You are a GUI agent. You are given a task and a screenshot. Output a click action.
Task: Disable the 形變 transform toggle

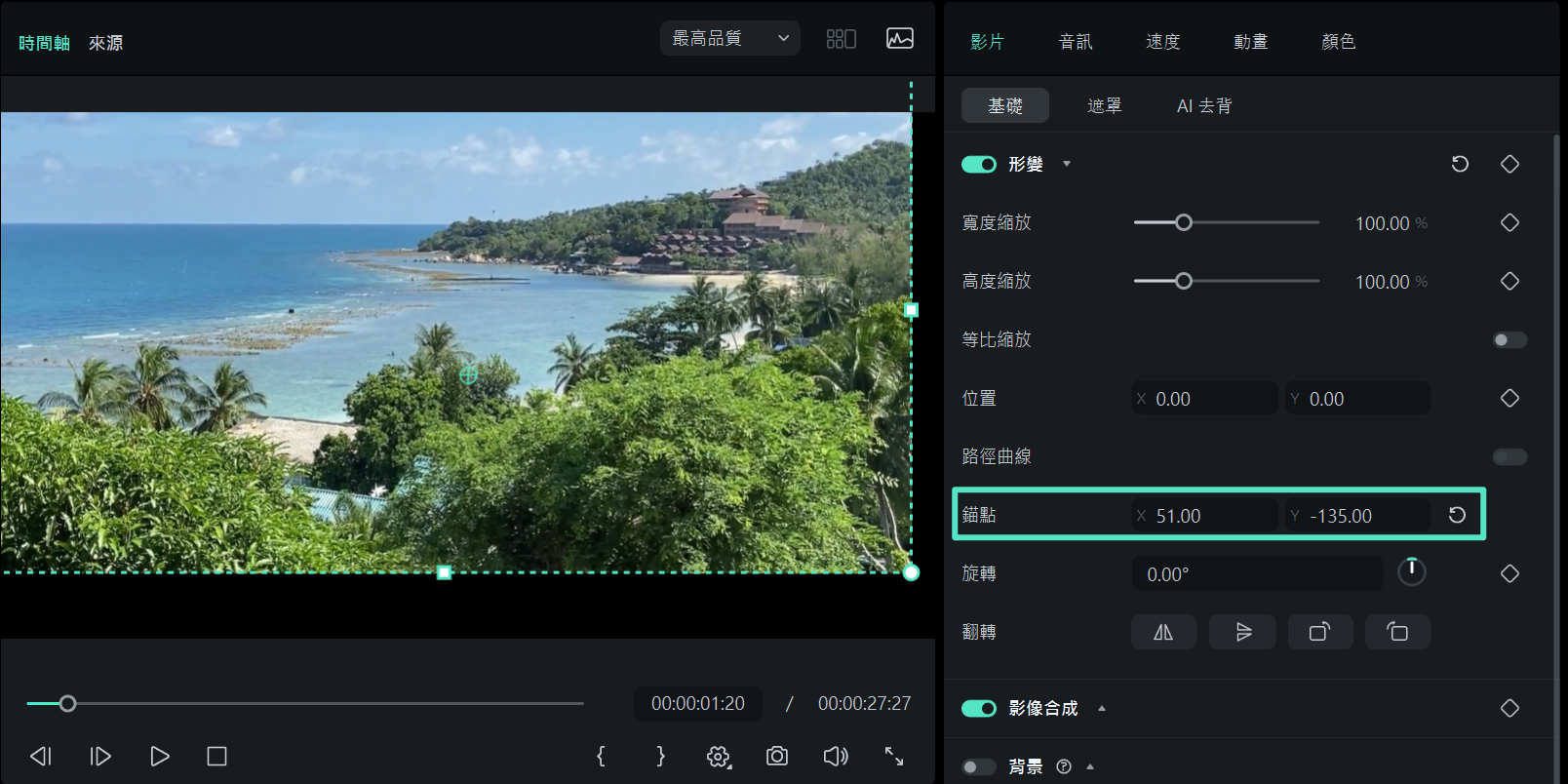[978, 164]
